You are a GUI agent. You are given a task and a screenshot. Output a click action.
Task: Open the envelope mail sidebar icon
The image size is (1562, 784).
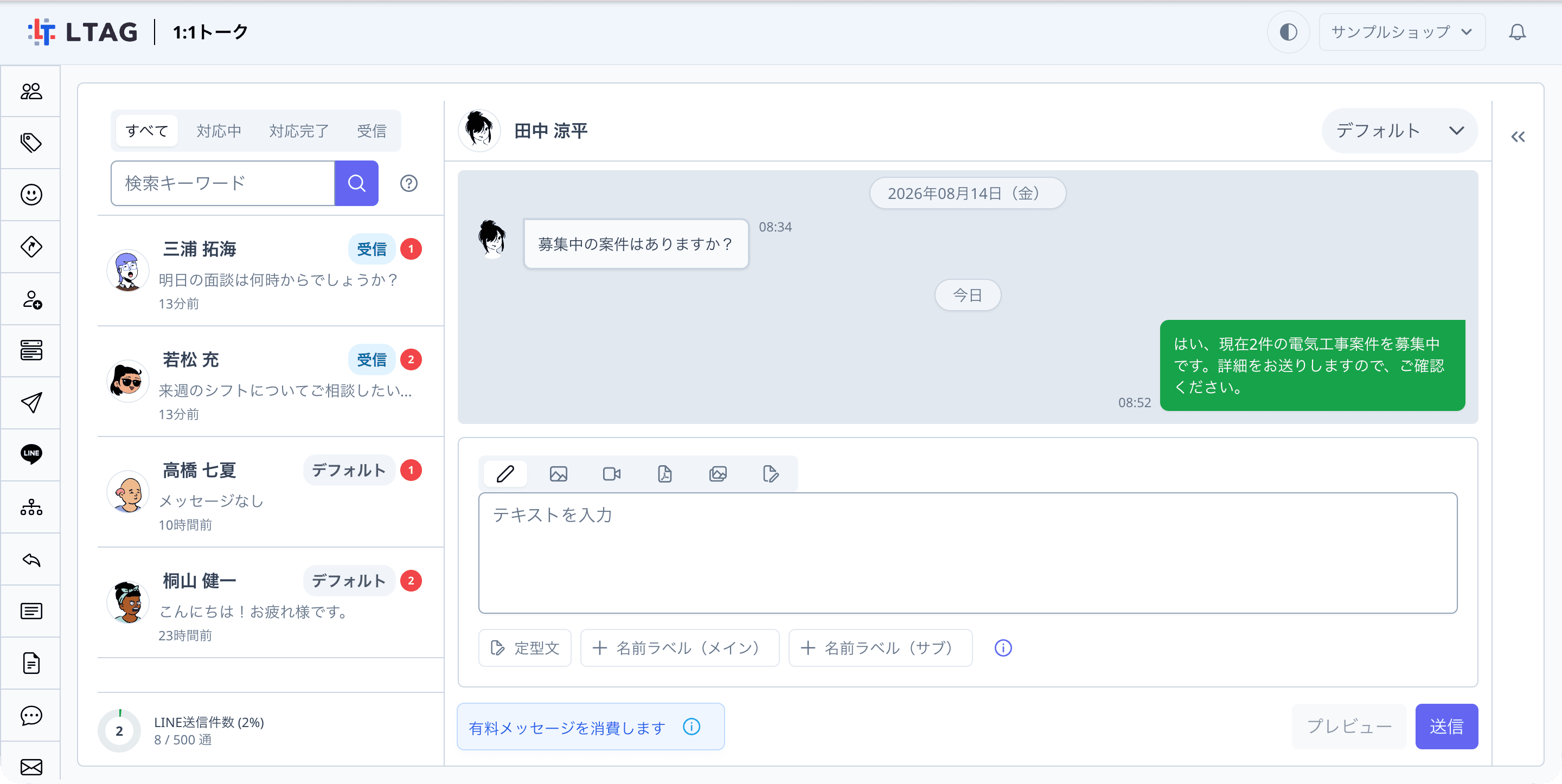[31, 767]
